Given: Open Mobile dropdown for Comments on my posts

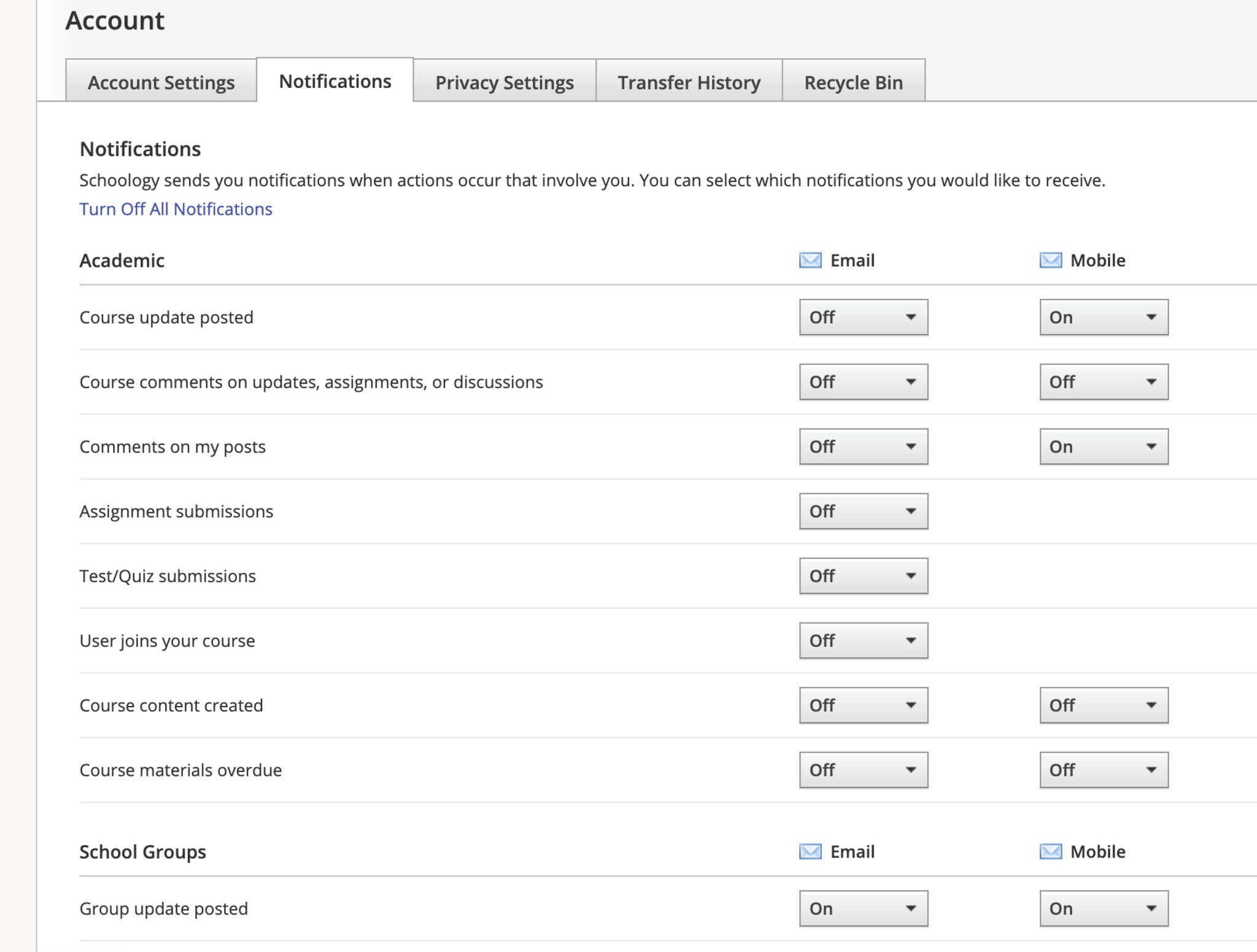Looking at the screenshot, I should point(1103,447).
